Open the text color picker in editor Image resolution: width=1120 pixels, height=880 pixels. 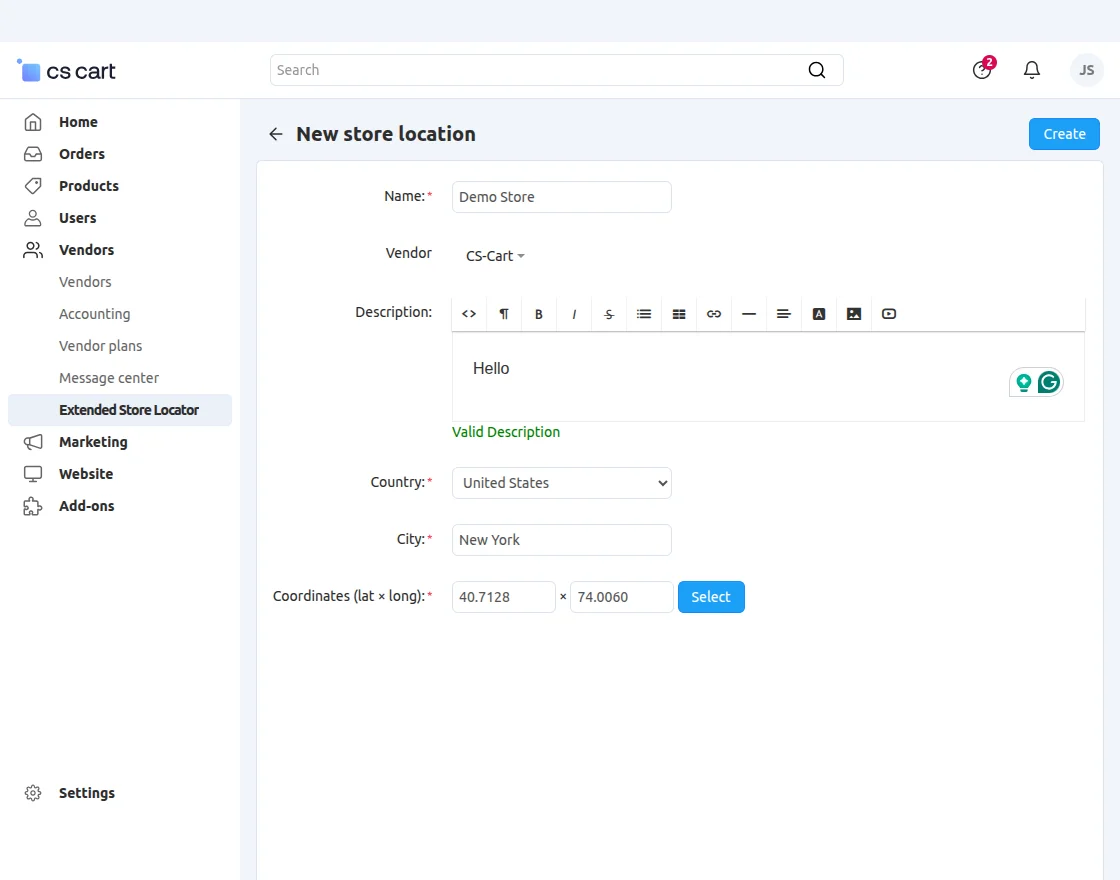[819, 314]
